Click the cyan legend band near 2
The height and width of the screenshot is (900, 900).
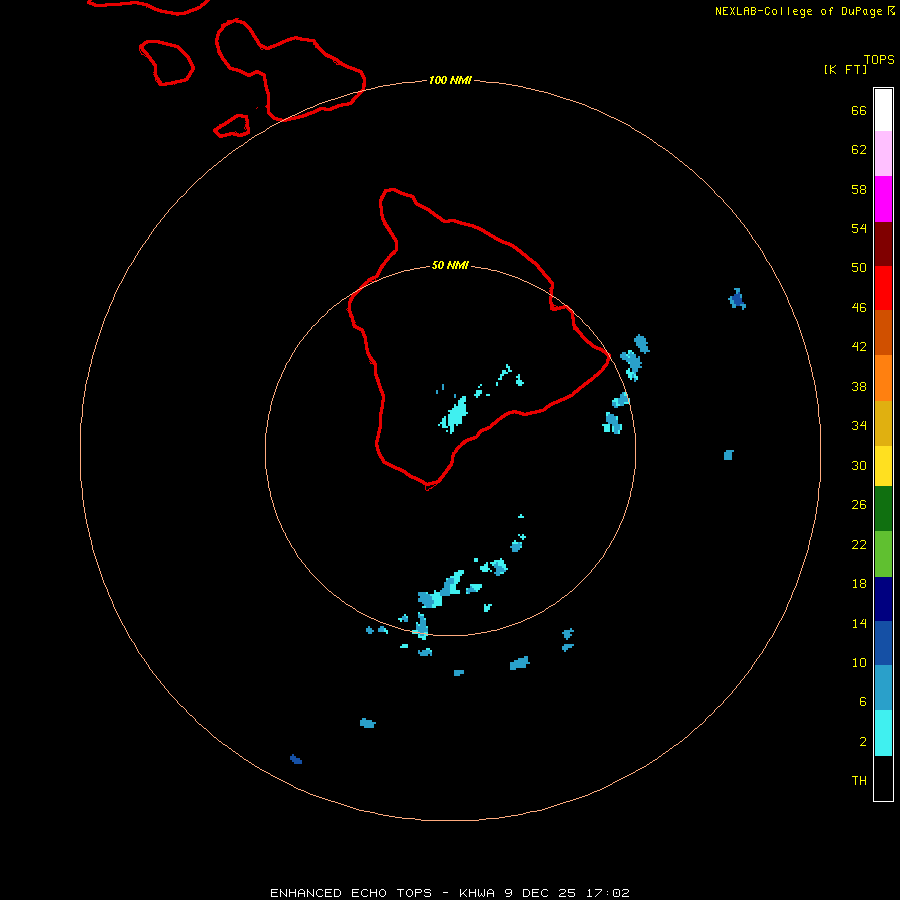883,733
